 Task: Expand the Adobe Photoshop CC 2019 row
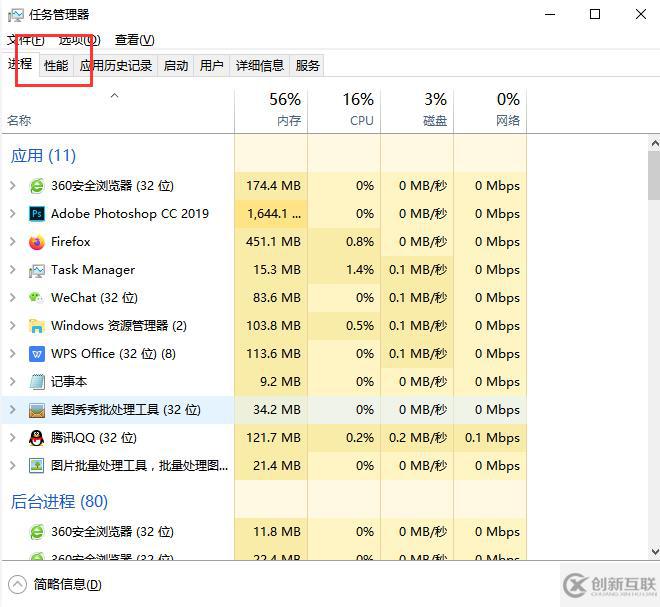(x=13, y=214)
